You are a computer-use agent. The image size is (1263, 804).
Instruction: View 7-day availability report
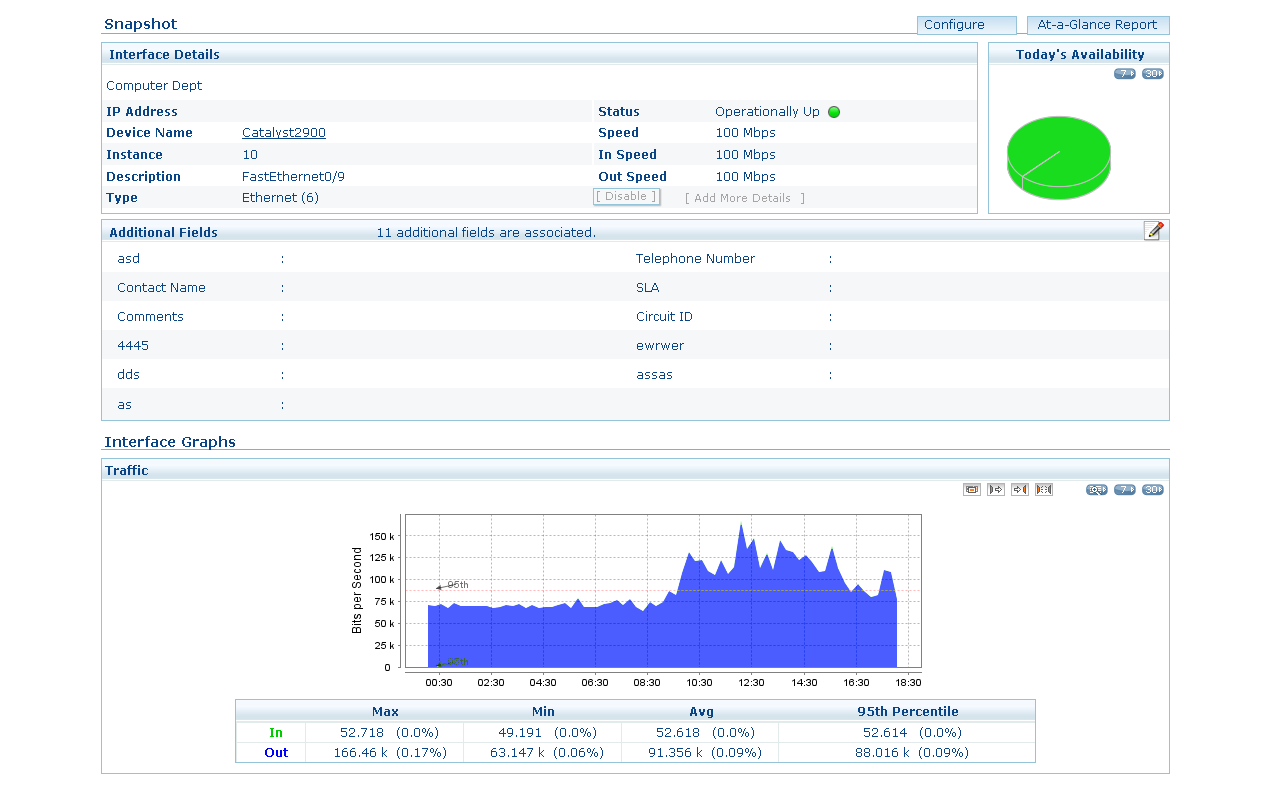(1125, 74)
